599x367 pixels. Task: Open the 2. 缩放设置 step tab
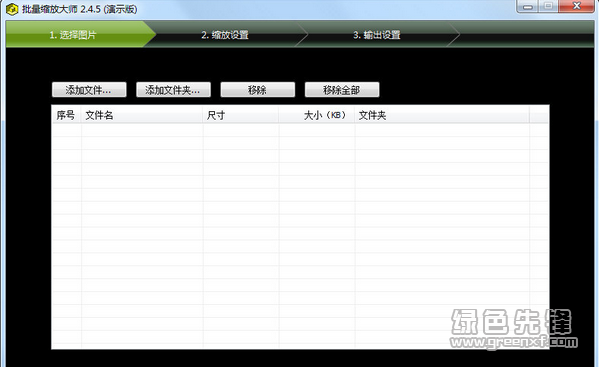225,35
